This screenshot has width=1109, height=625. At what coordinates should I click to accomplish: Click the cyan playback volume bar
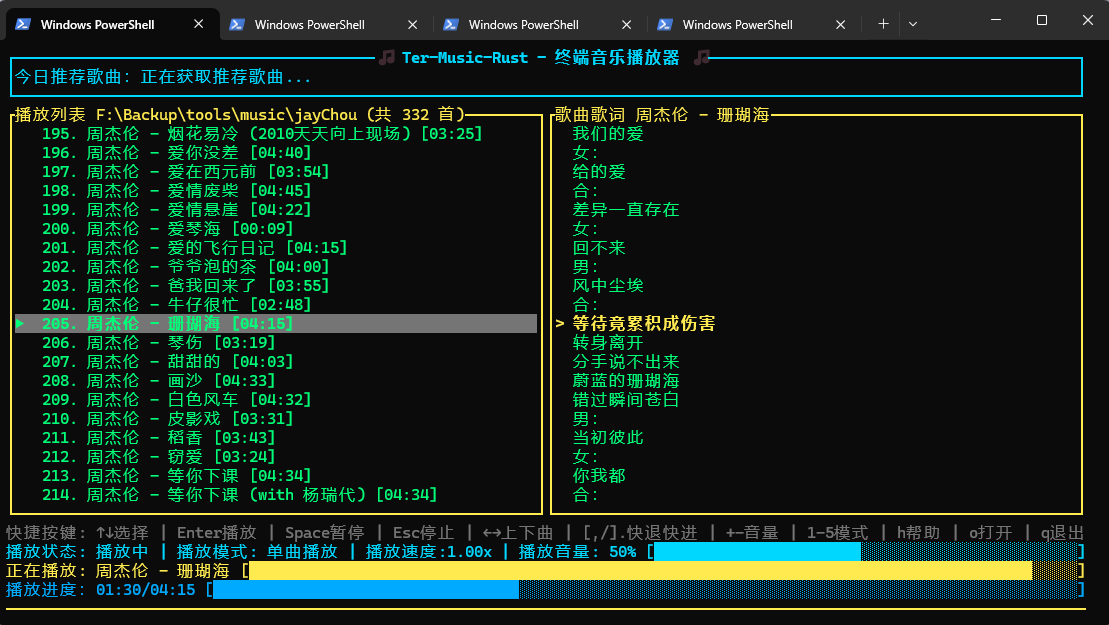point(866,552)
